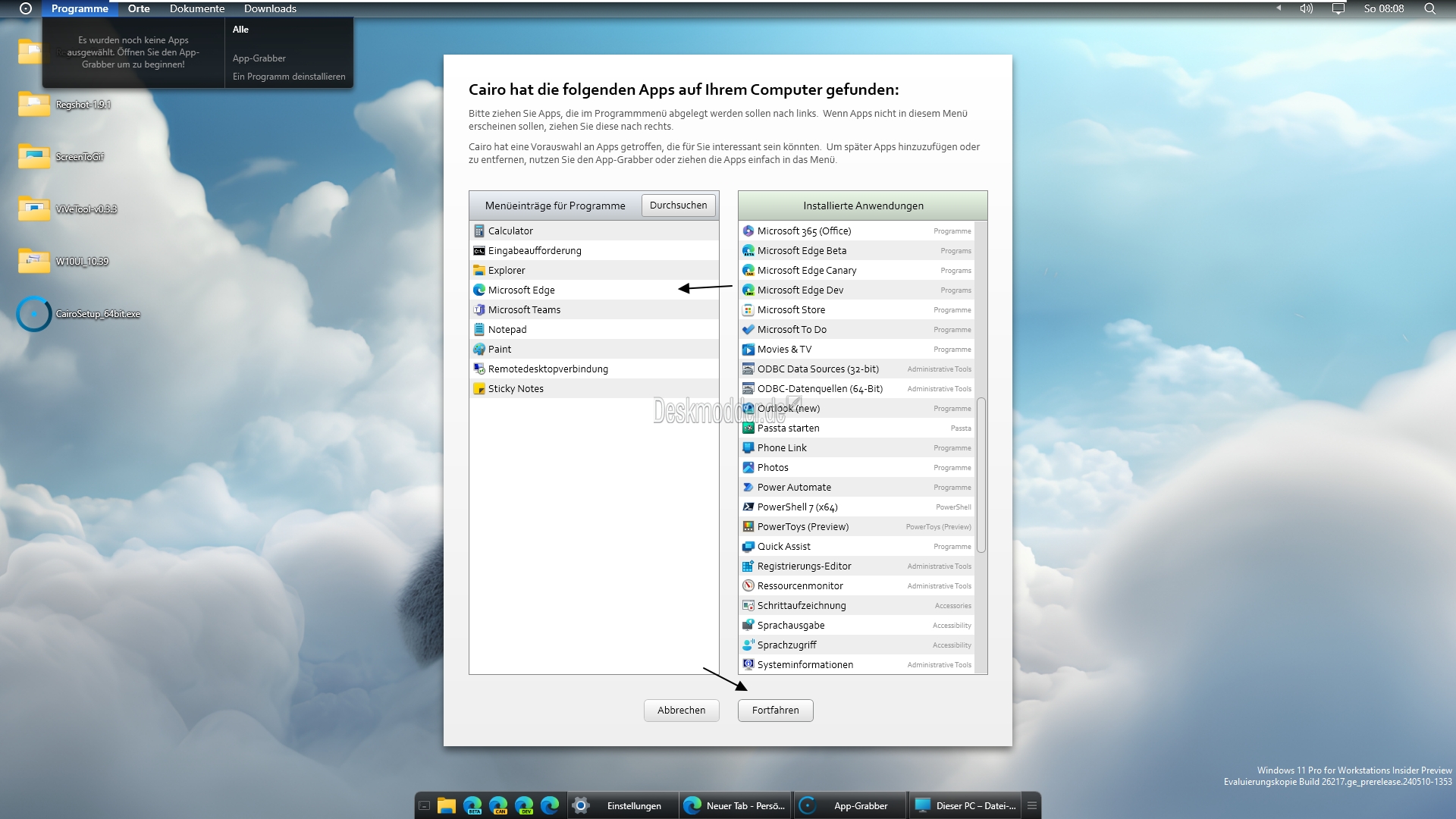Open File Explorer from the taskbar

[446, 805]
